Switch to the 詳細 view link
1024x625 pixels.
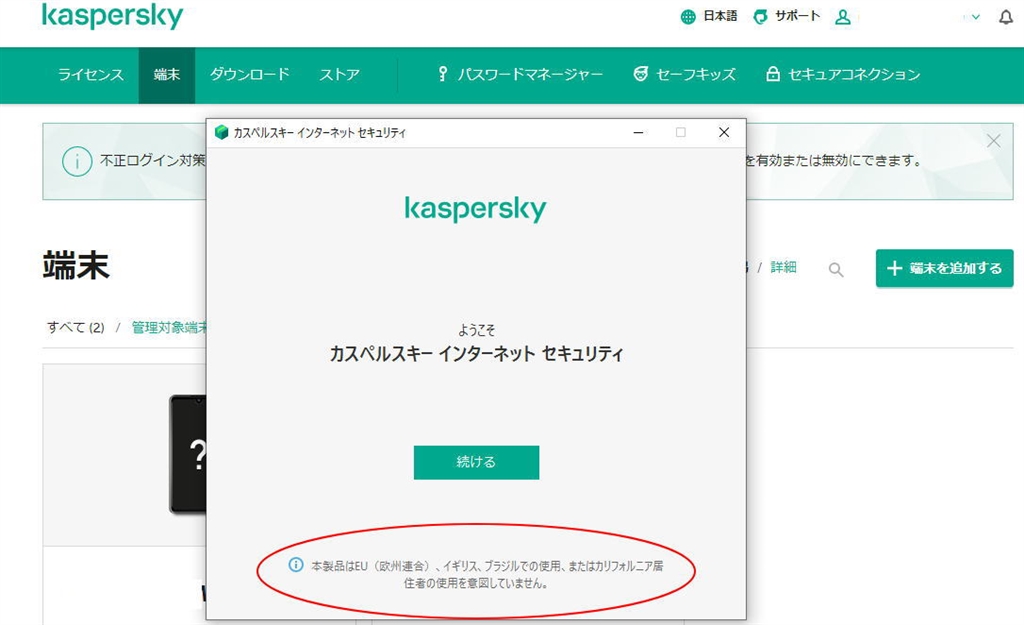point(783,267)
